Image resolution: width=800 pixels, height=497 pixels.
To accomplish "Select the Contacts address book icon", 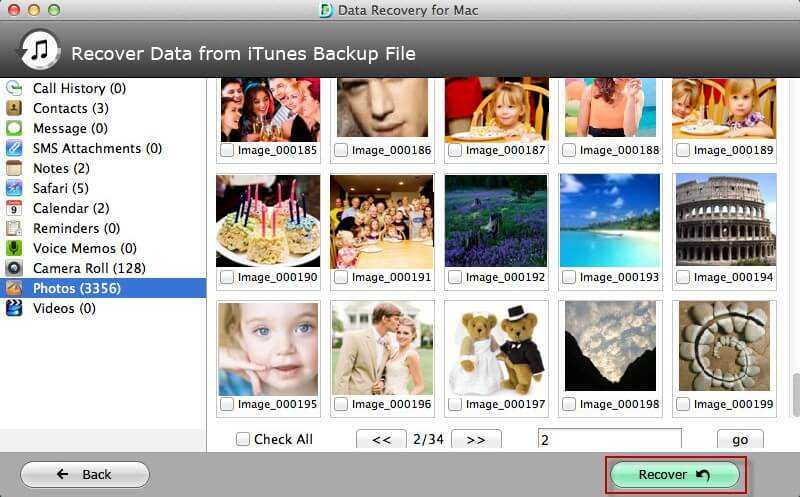I will click(x=14, y=108).
